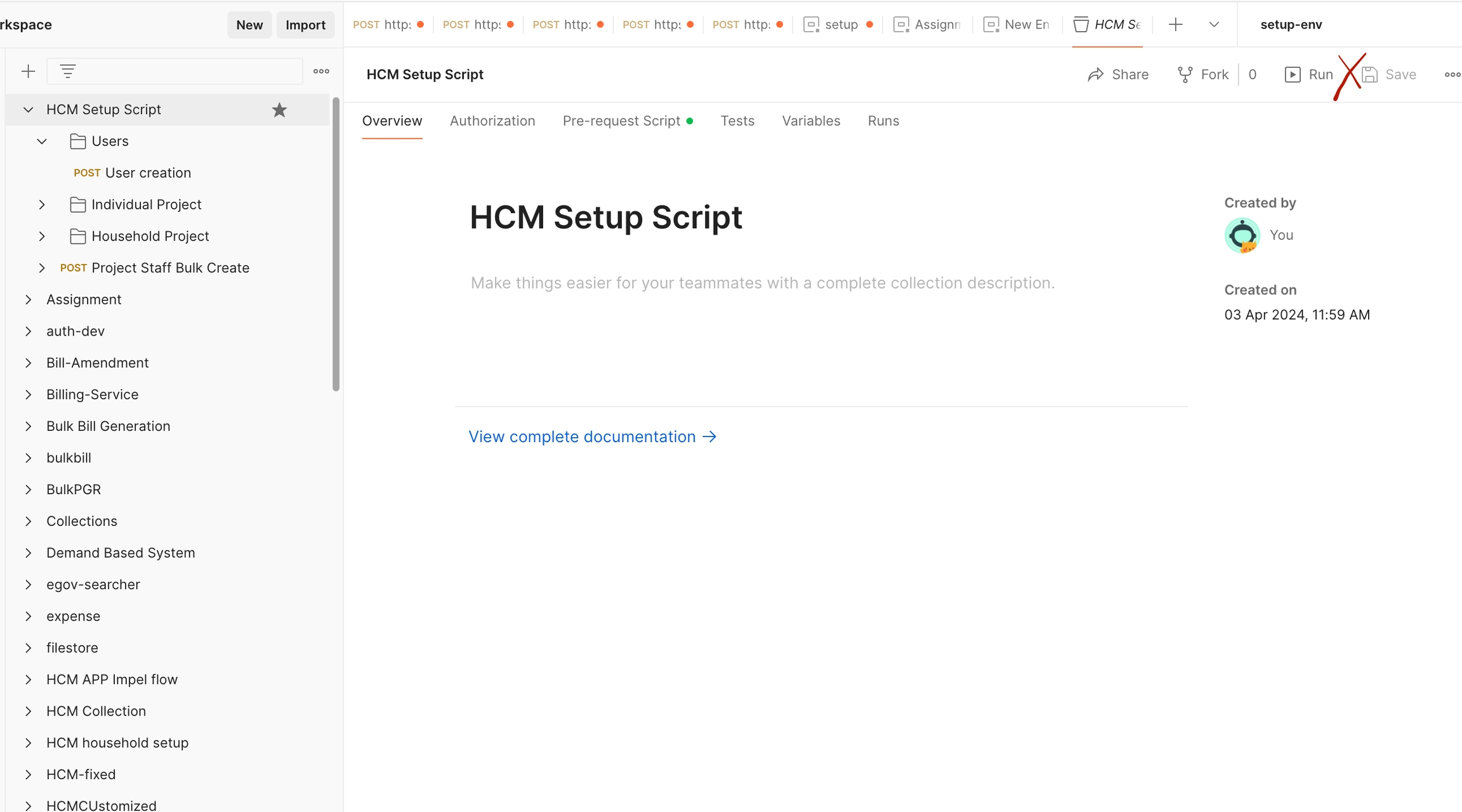This screenshot has width=1462, height=812.
Task: Open the tab list dropdown chevron
Action: pos(1214,25)
